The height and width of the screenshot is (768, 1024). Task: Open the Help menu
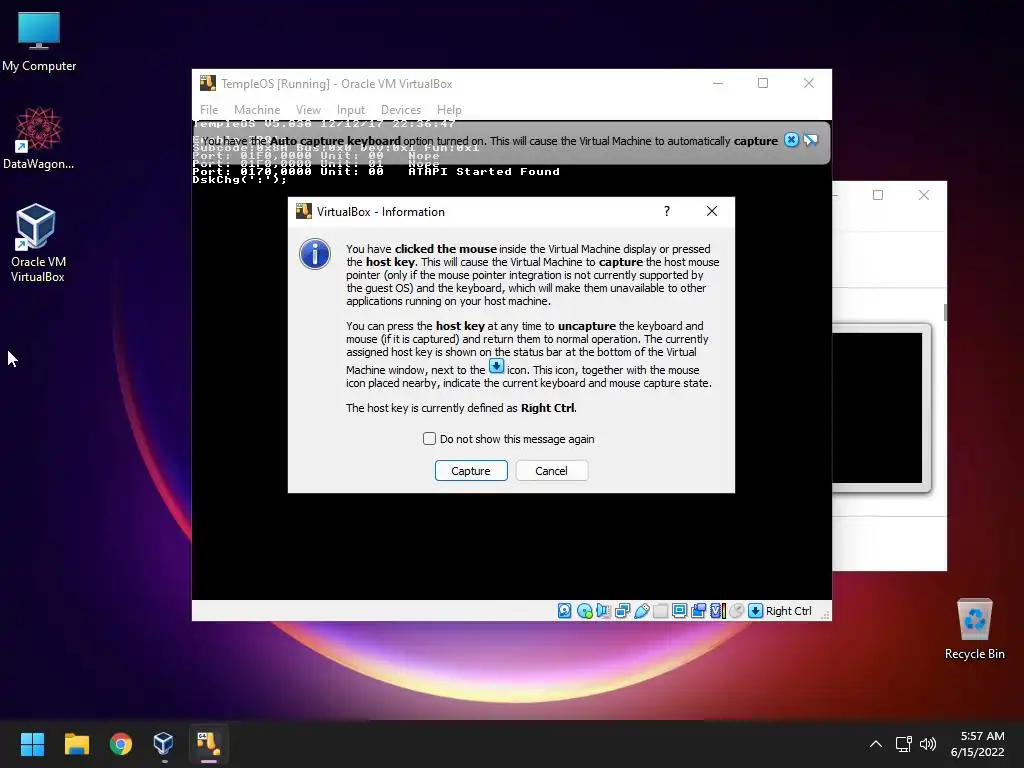[449, 110]
